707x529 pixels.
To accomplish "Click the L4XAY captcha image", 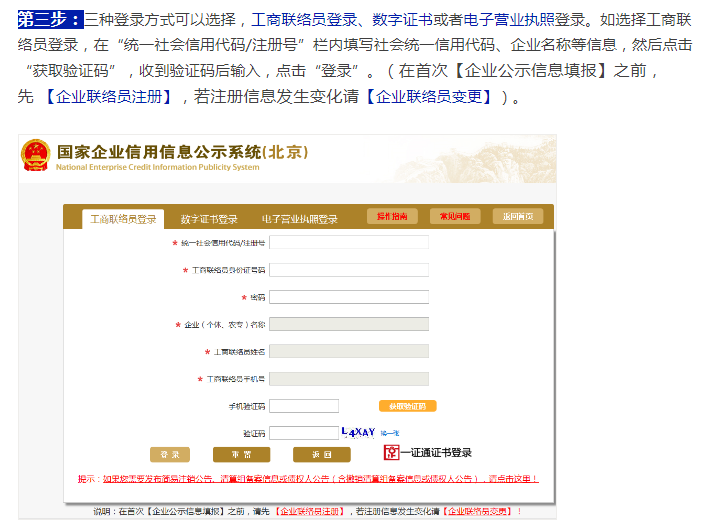I will pyautogui.click(x=358, y=432).
